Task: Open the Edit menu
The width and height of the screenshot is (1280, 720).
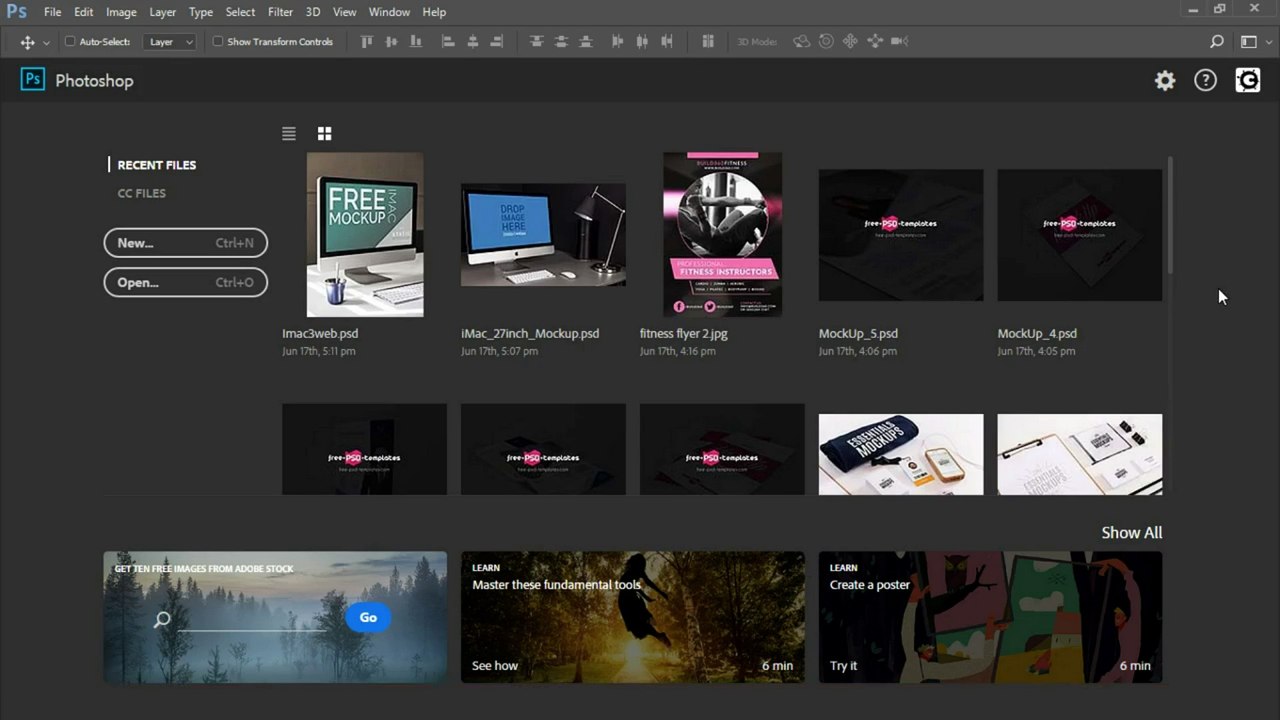Action: [x=84, y=12]
